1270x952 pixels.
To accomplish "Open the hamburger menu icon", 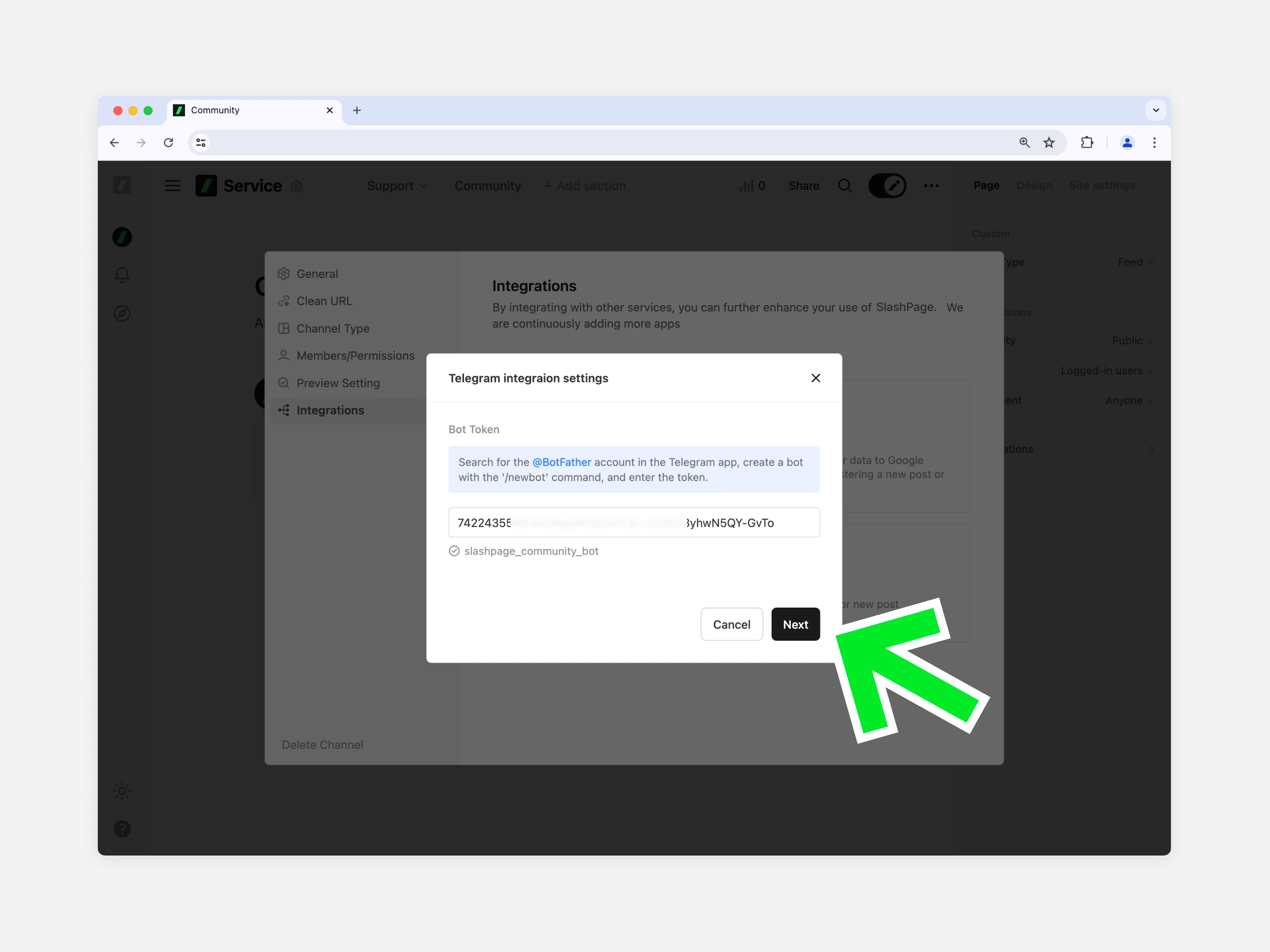I will 173,186.
